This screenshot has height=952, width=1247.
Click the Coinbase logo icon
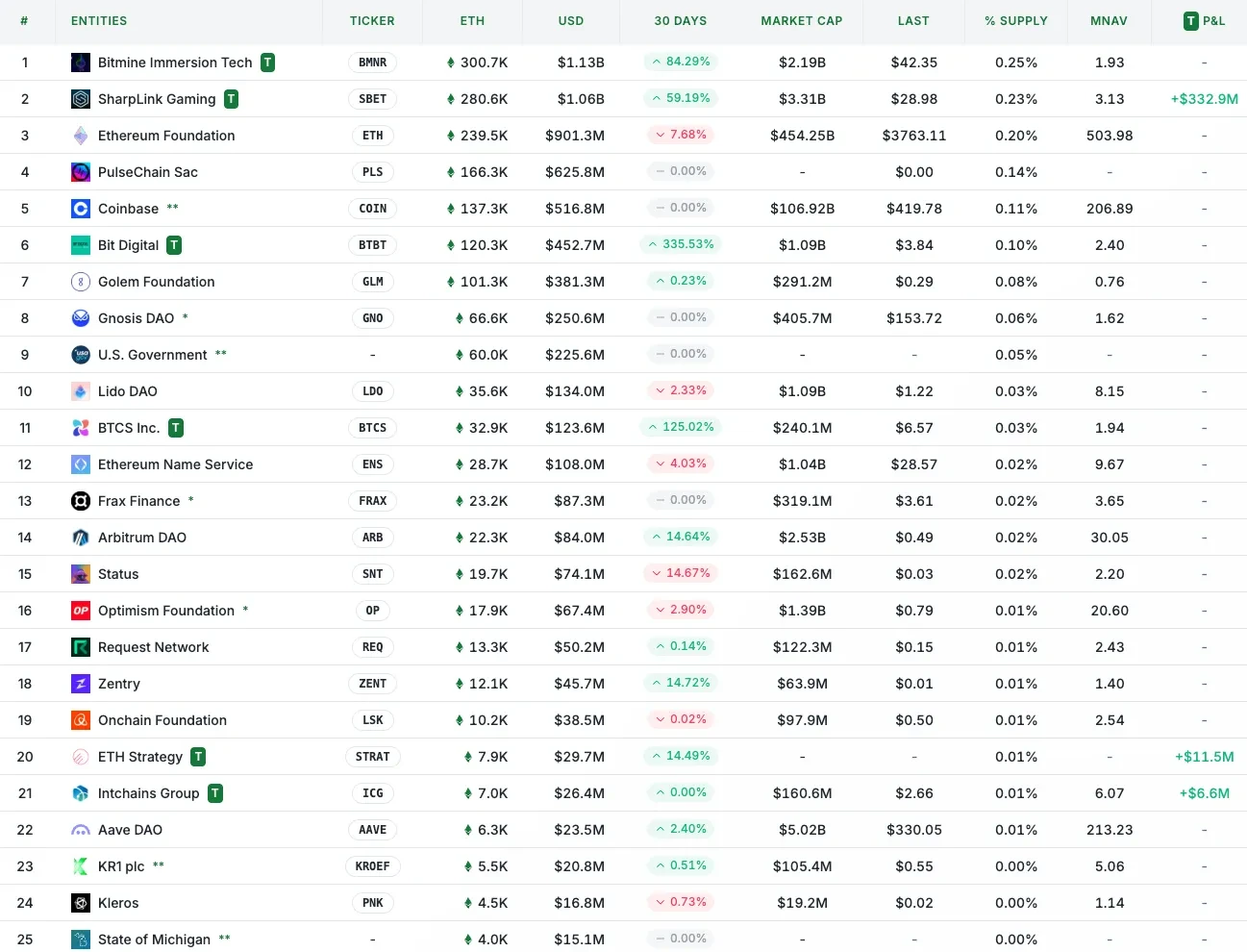(x=81, y=209)
